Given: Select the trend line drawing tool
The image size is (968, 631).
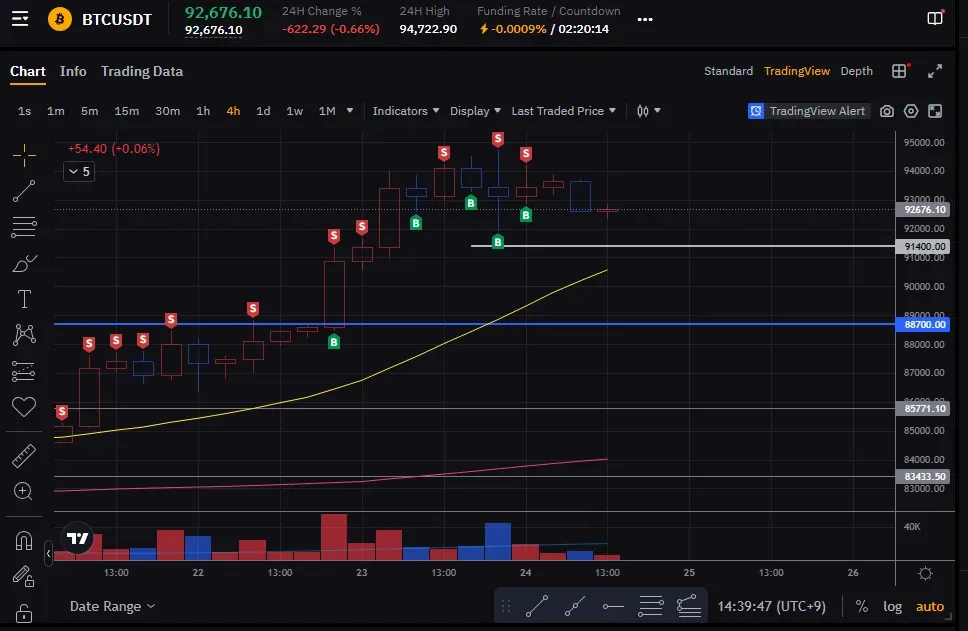Looking at the screenshot, I should click(24, 190).
